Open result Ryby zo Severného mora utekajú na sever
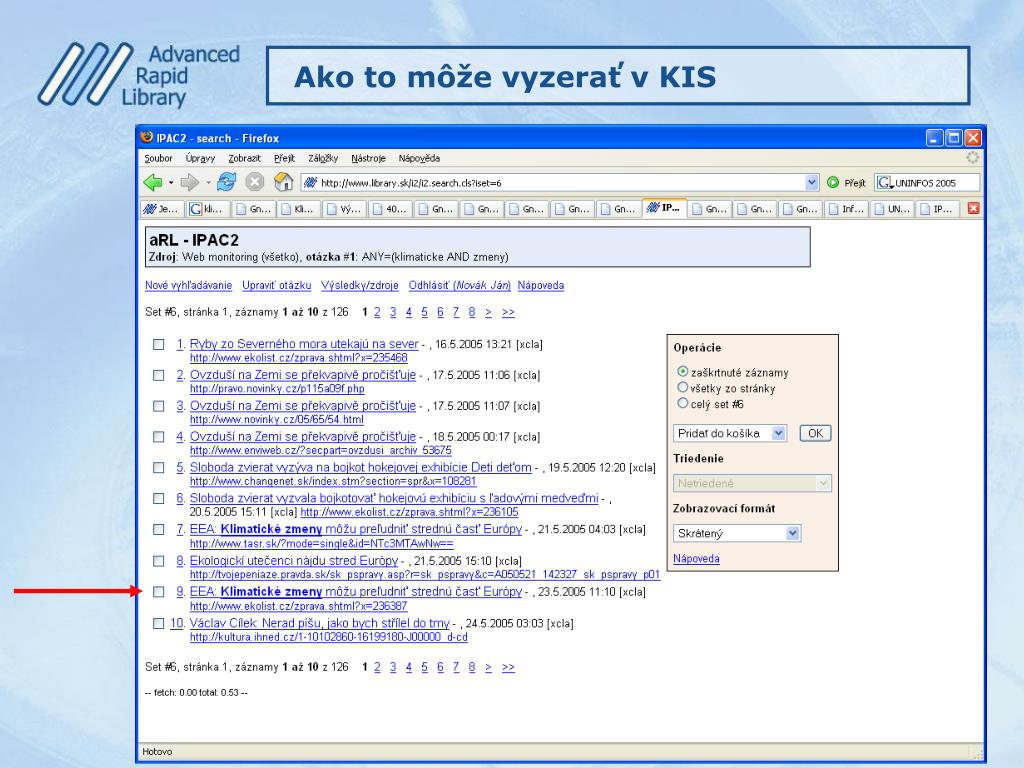1024x768 pixels. 304,344
